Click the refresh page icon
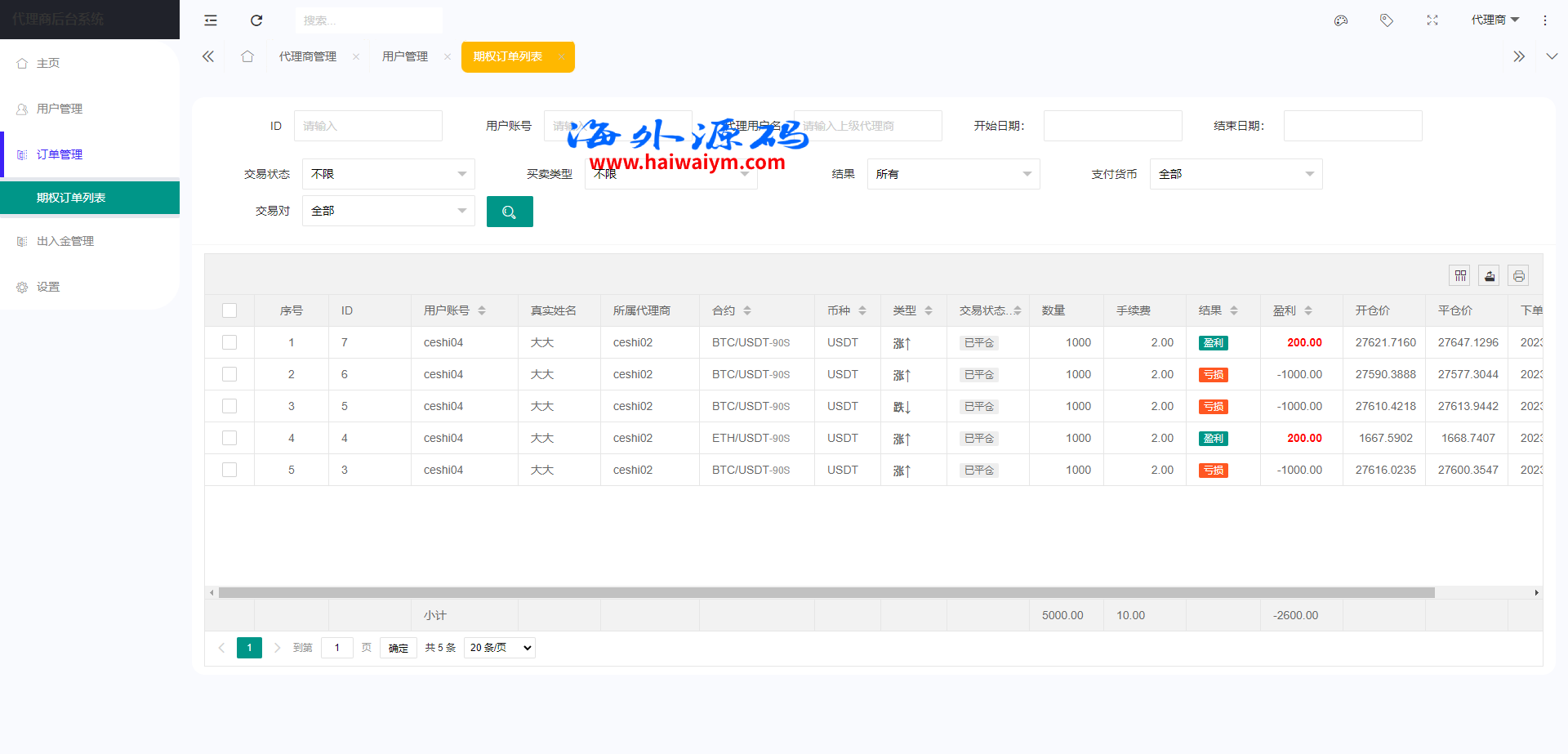The height and width of the screenshot is (754, 1568). pyautogui.click(x=256, y=20)
